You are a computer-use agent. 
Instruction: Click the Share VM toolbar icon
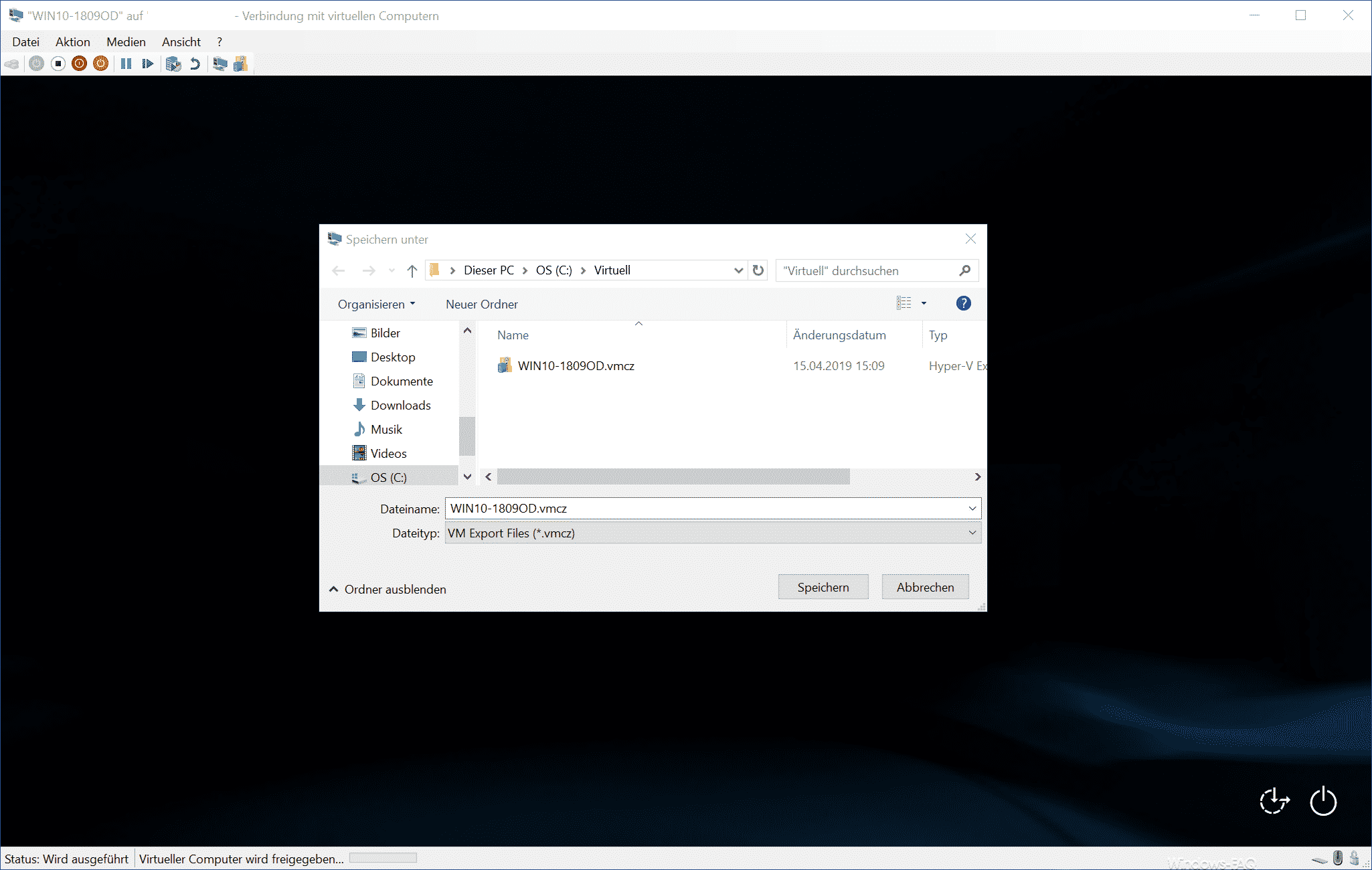[x=241, y=64]
